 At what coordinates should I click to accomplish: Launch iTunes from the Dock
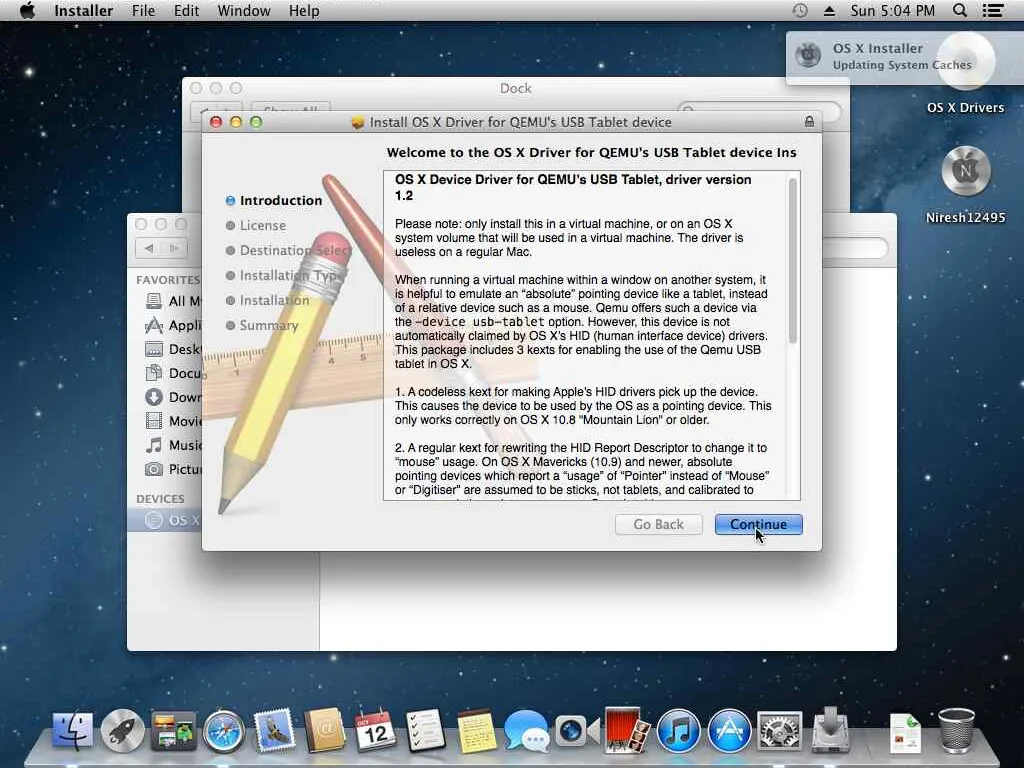(678, 731)
